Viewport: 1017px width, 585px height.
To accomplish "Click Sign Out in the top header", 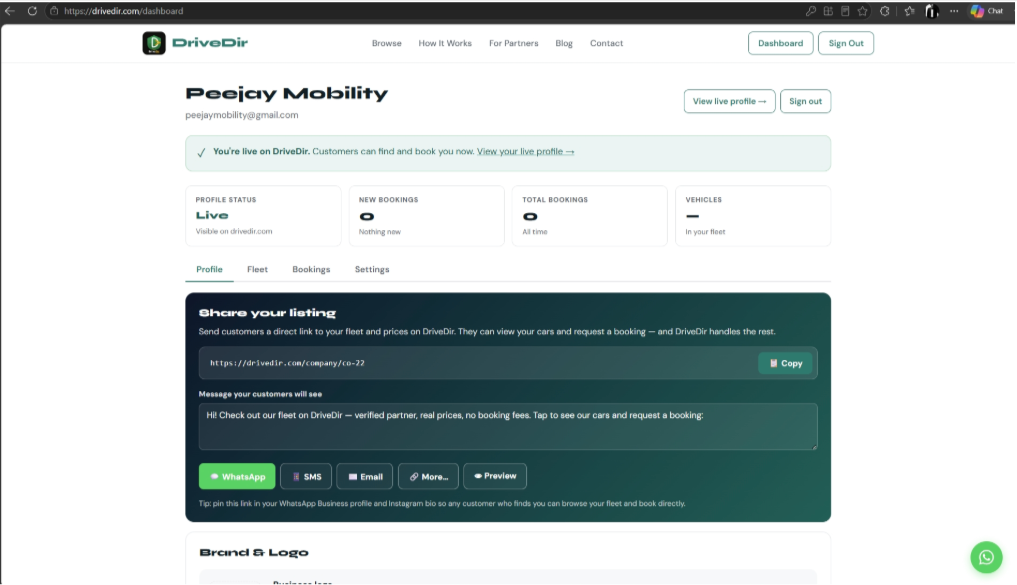I will pyautogui.click(x=846, y=43).
